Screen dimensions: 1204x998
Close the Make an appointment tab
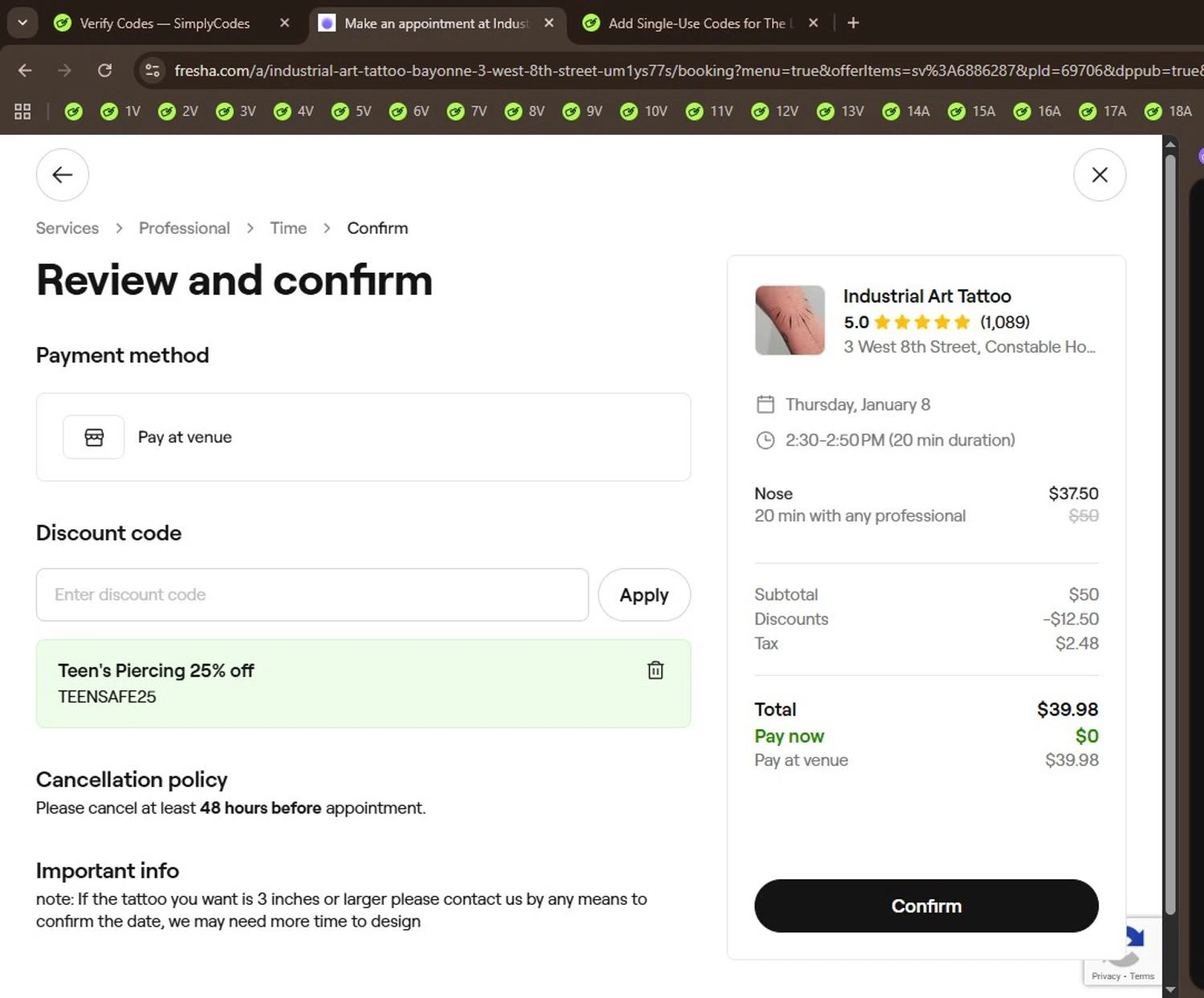click(549, 23)
